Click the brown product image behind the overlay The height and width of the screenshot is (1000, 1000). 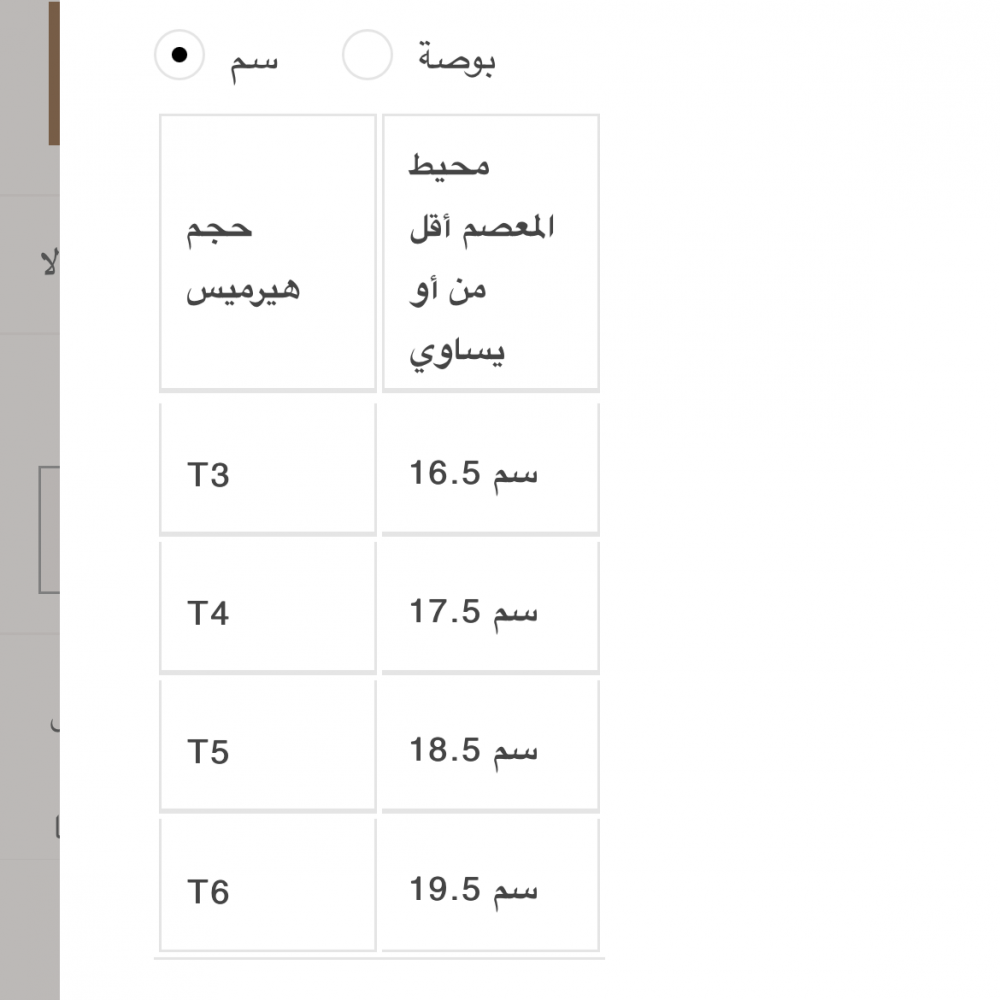tap(53, 72)
